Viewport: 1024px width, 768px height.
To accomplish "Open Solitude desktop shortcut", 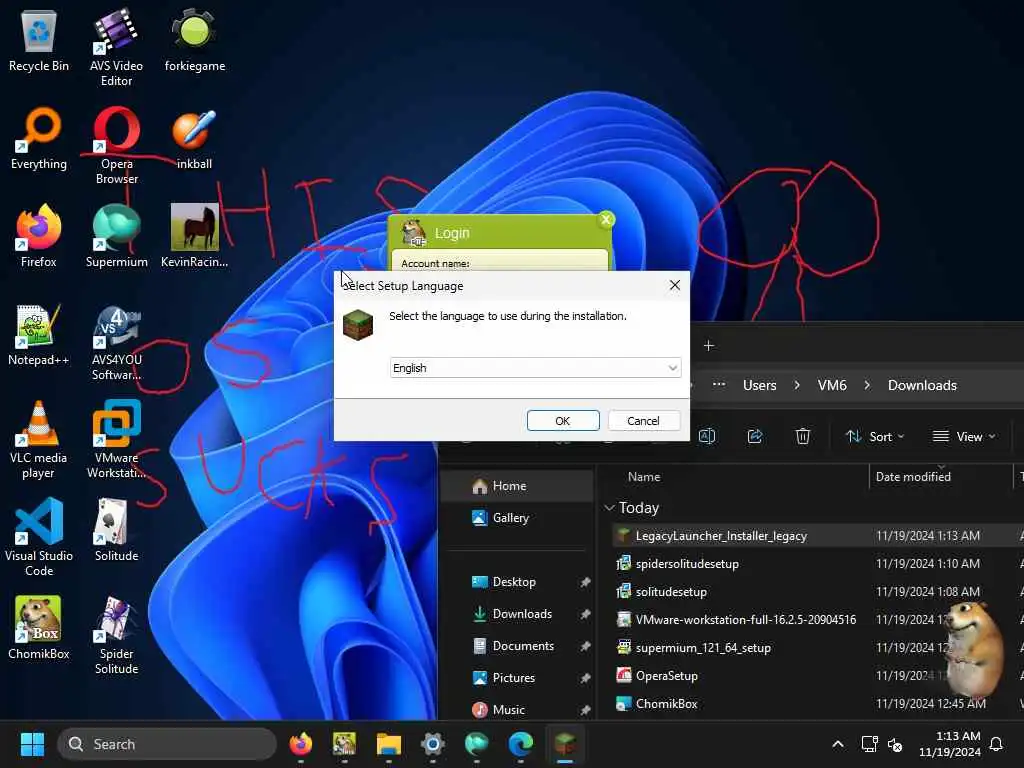I will tap(116, 530).
